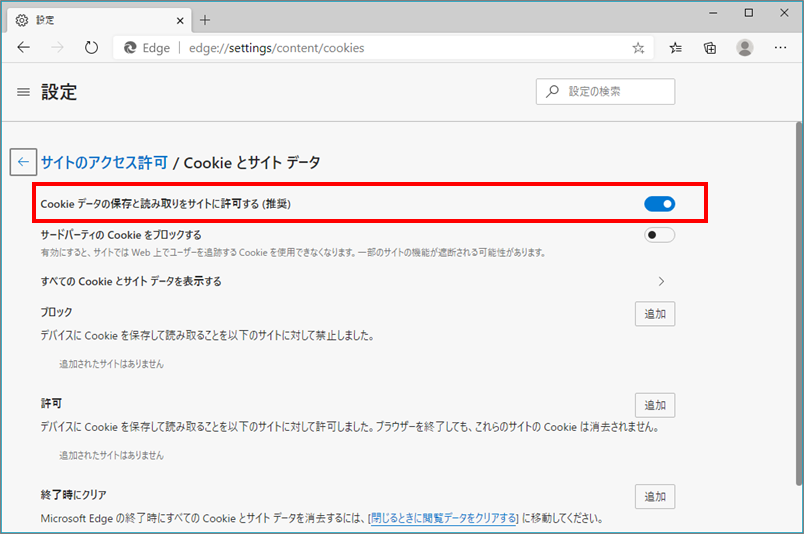Click the browser forward arrow button
Image resolution: width=804 pixels, height=534 pixels.
[57, 48]
